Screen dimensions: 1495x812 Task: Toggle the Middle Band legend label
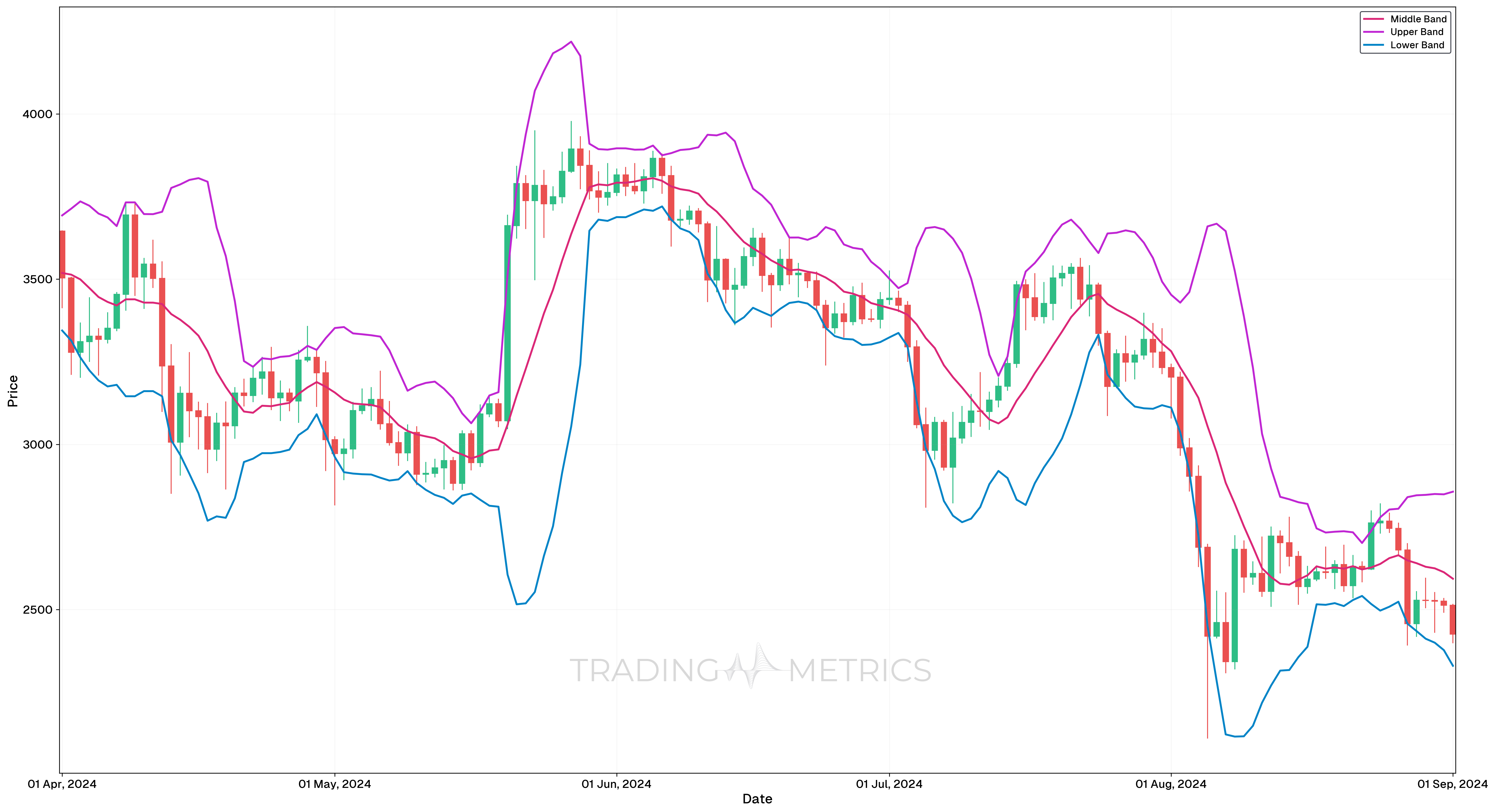[x=1418, y=19]
